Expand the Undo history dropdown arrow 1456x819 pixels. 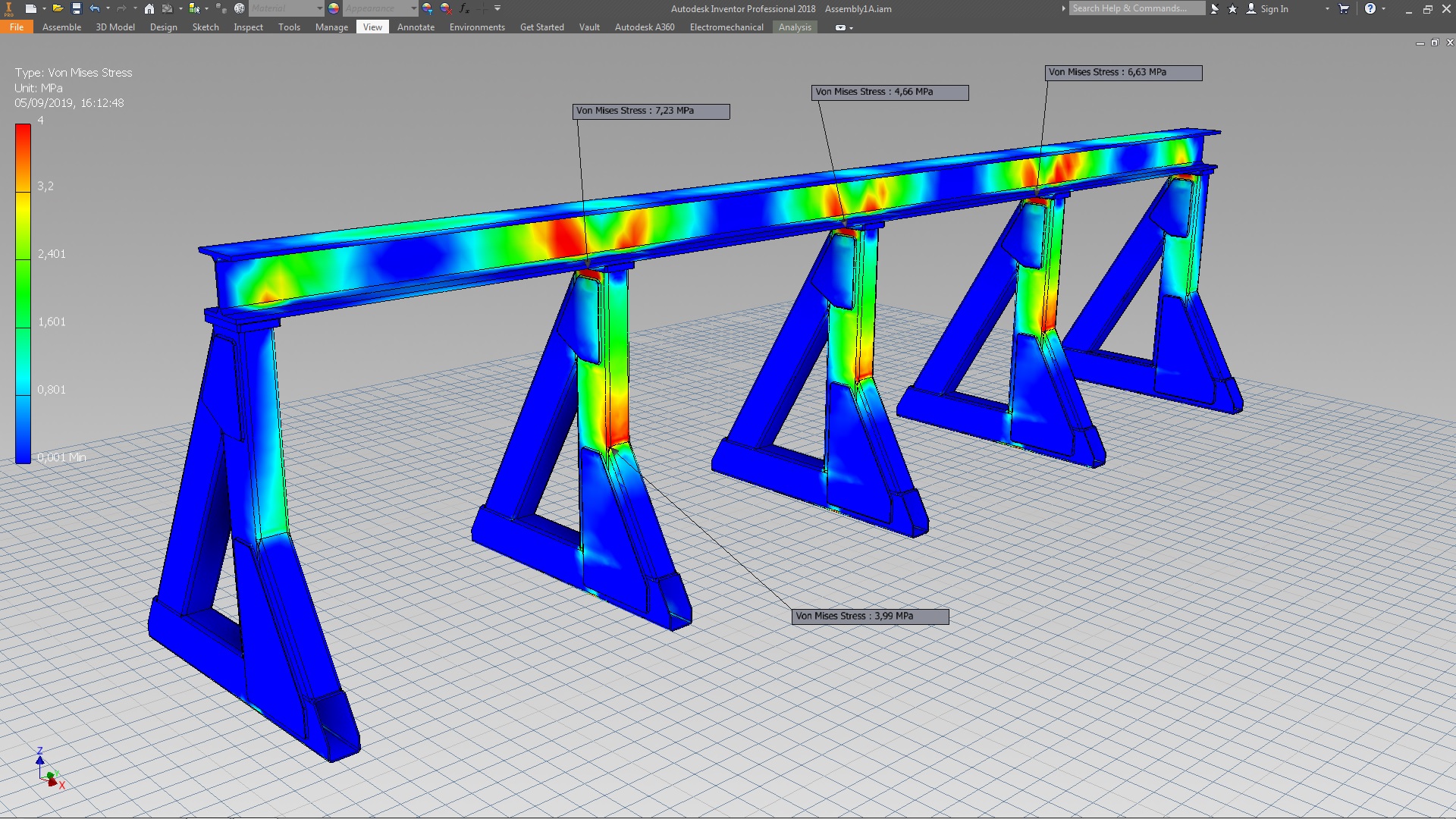108,8
